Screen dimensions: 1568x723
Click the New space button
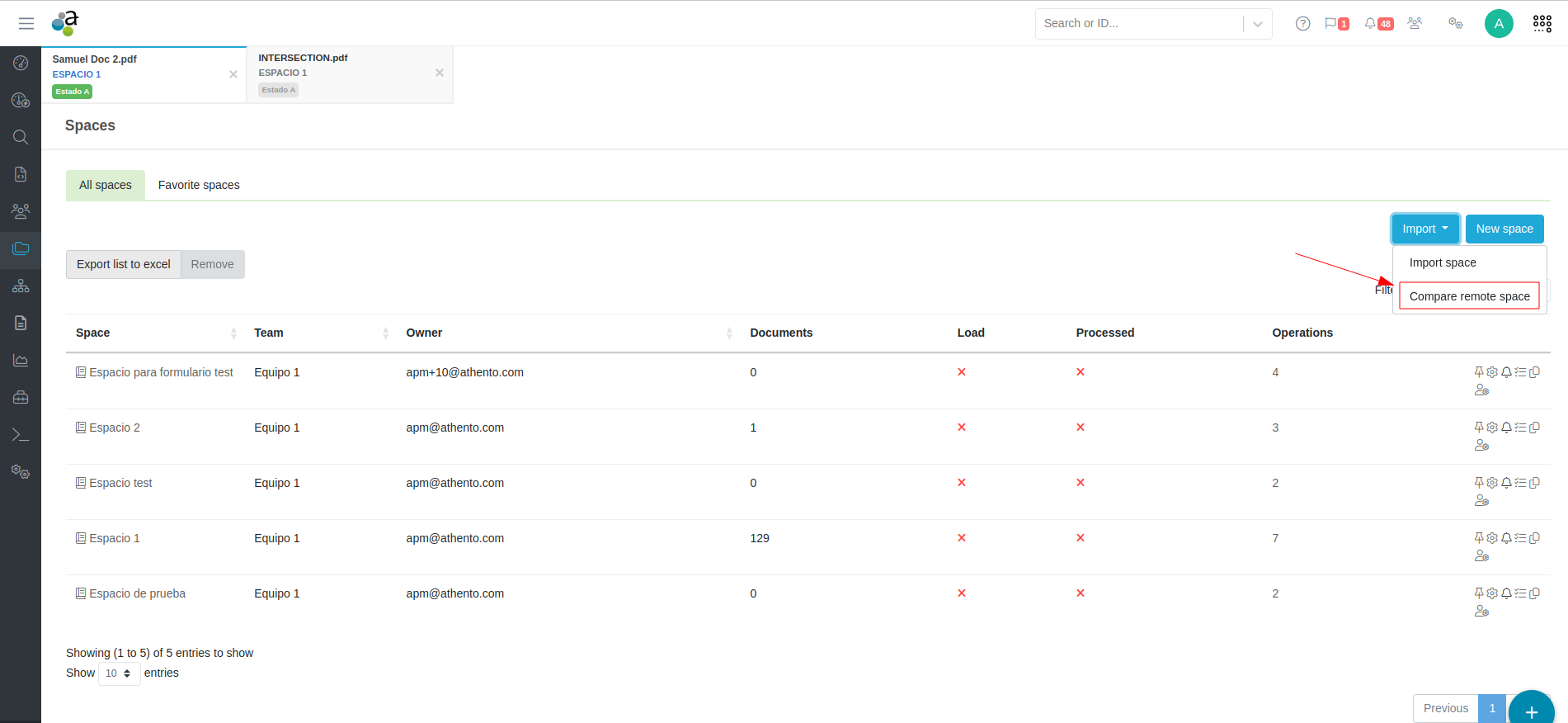(x=1504, y=229)
